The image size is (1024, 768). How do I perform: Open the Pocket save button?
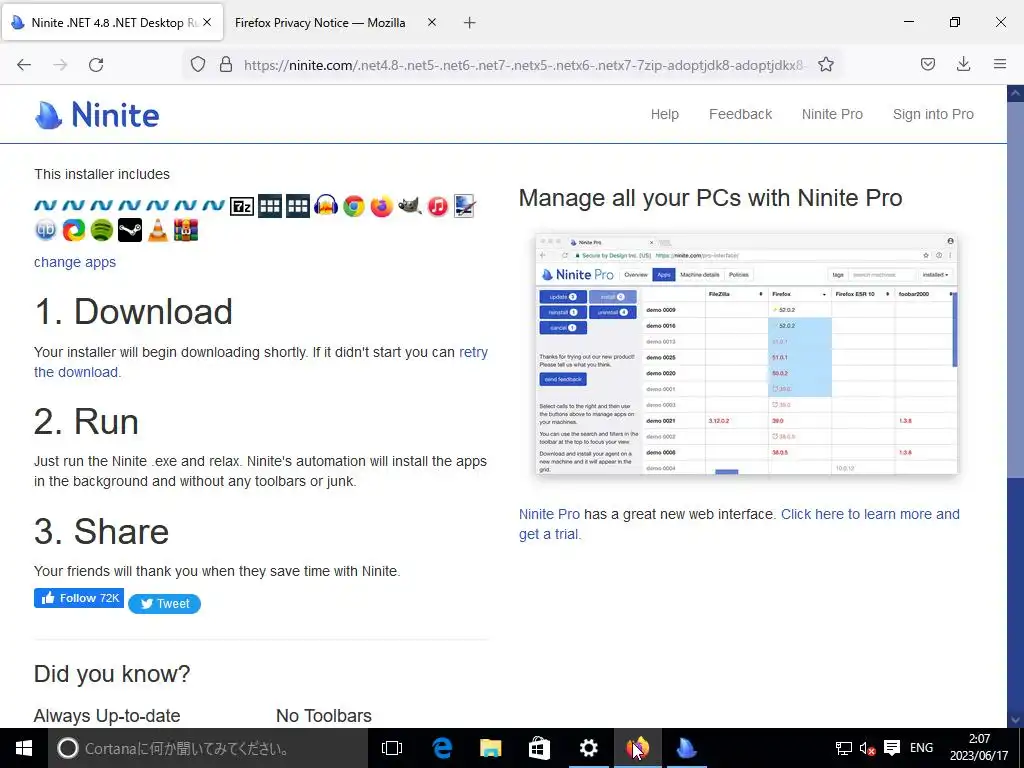[928, 65]
